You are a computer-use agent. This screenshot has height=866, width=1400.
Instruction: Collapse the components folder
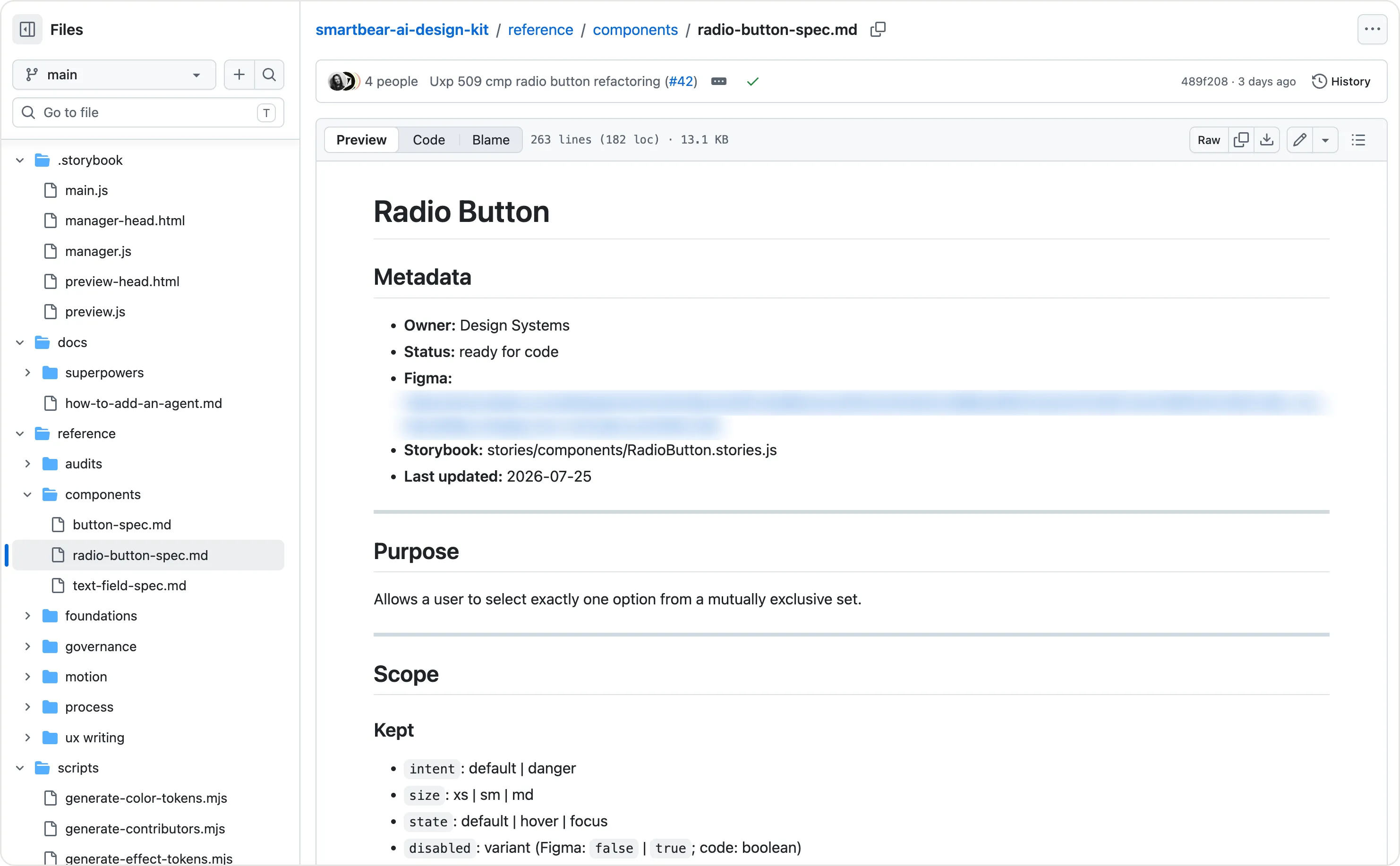point(27,494)
